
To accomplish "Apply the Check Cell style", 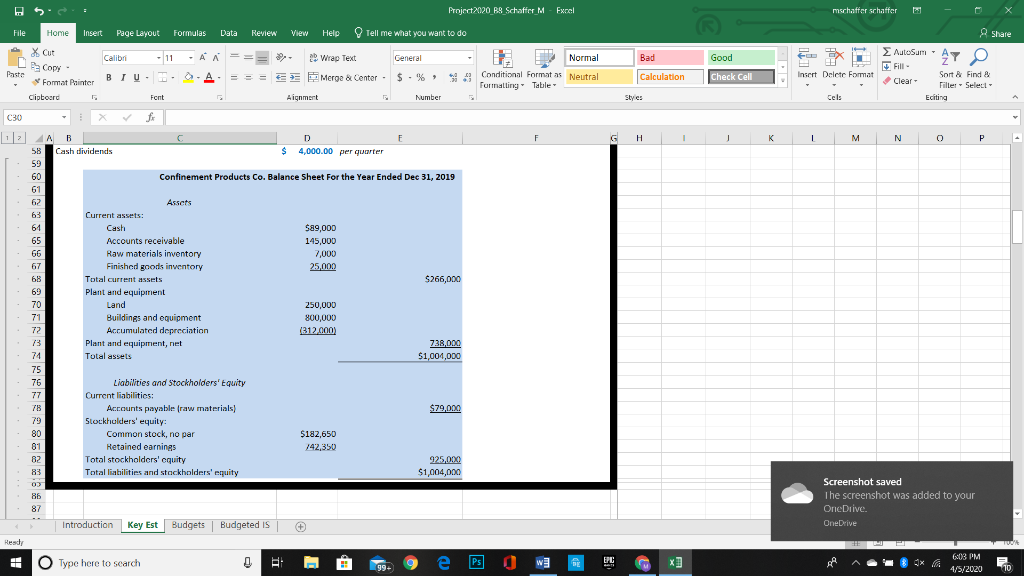I will (x=741, y=77).
